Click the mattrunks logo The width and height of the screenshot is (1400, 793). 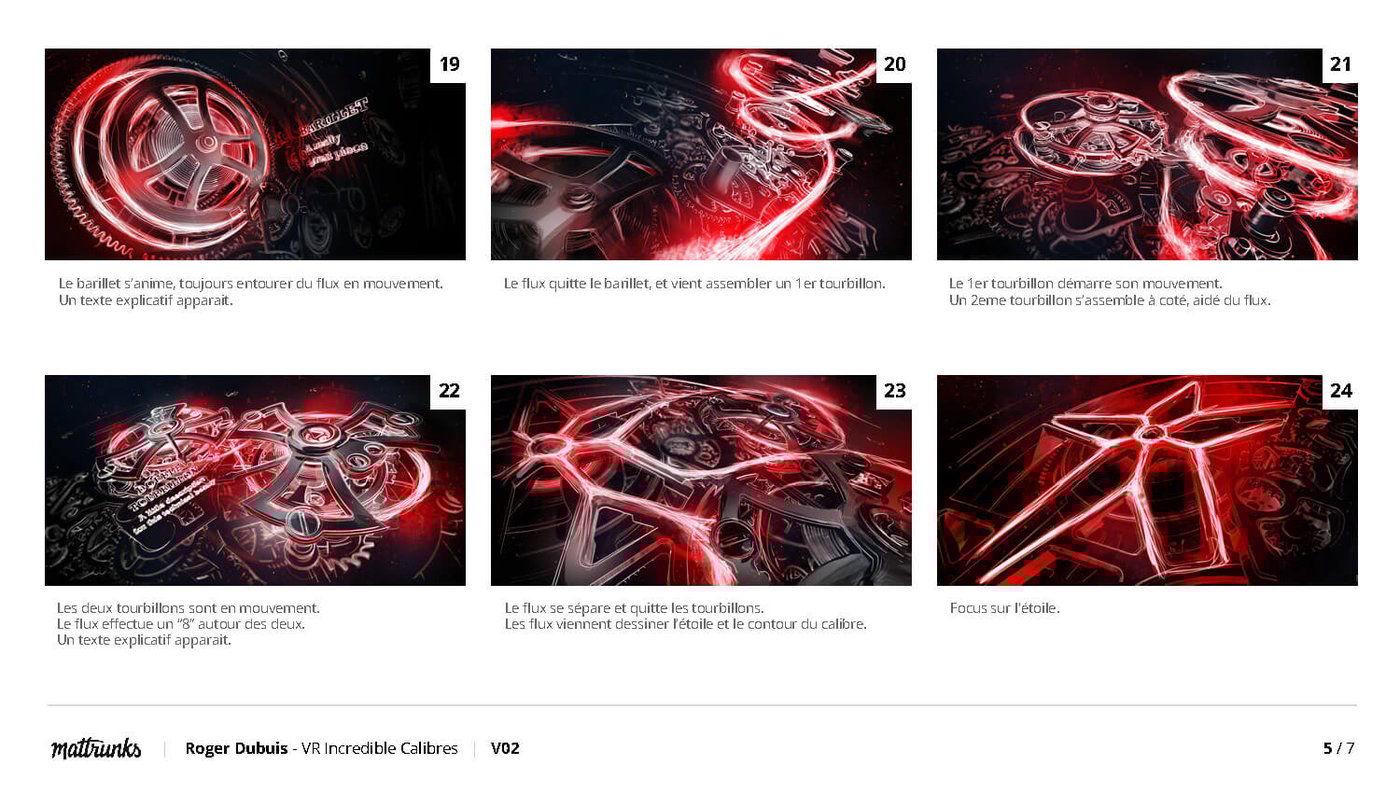[x=96, y=749]
